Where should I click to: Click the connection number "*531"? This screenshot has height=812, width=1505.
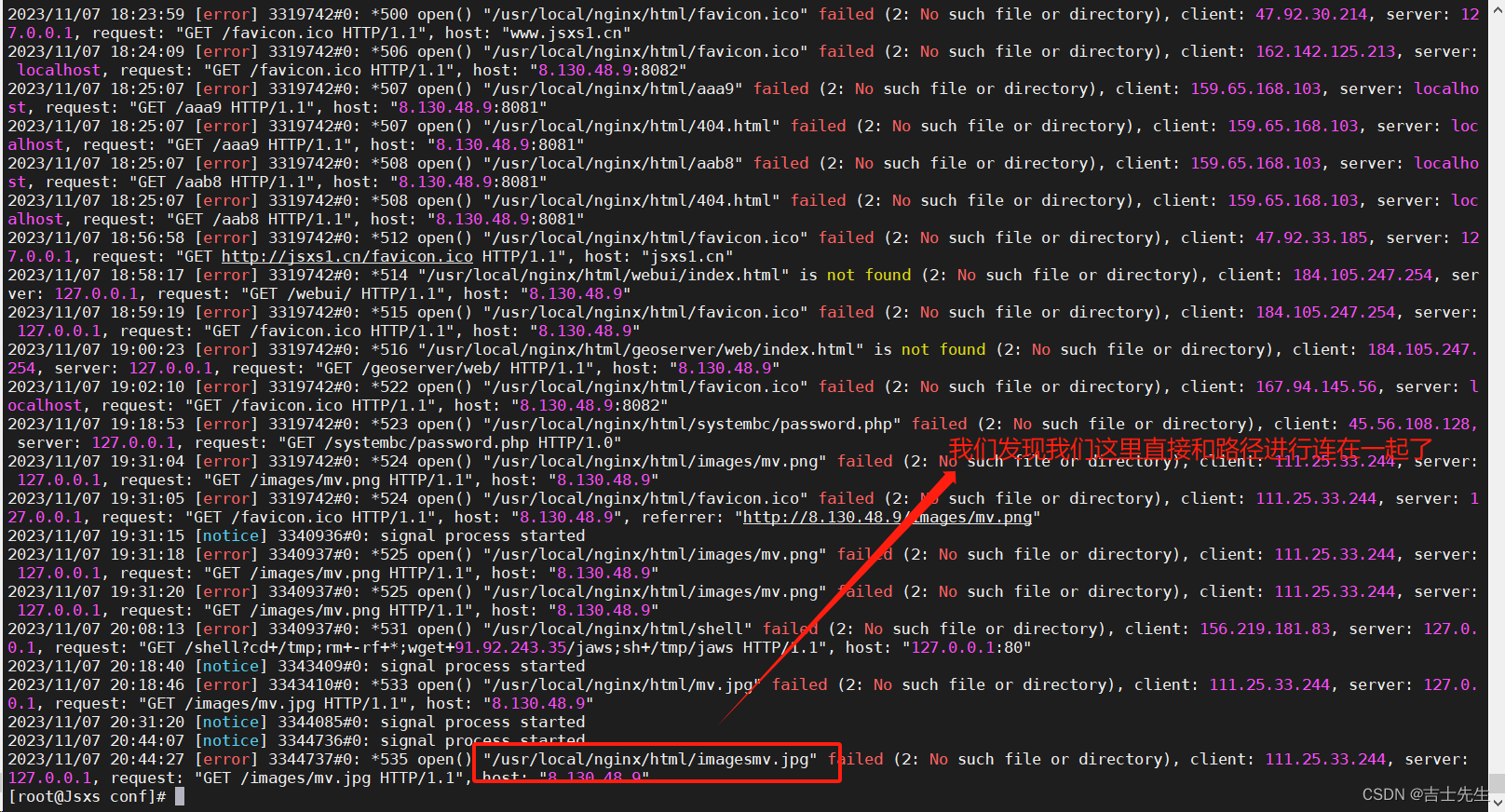pos(389,629)
